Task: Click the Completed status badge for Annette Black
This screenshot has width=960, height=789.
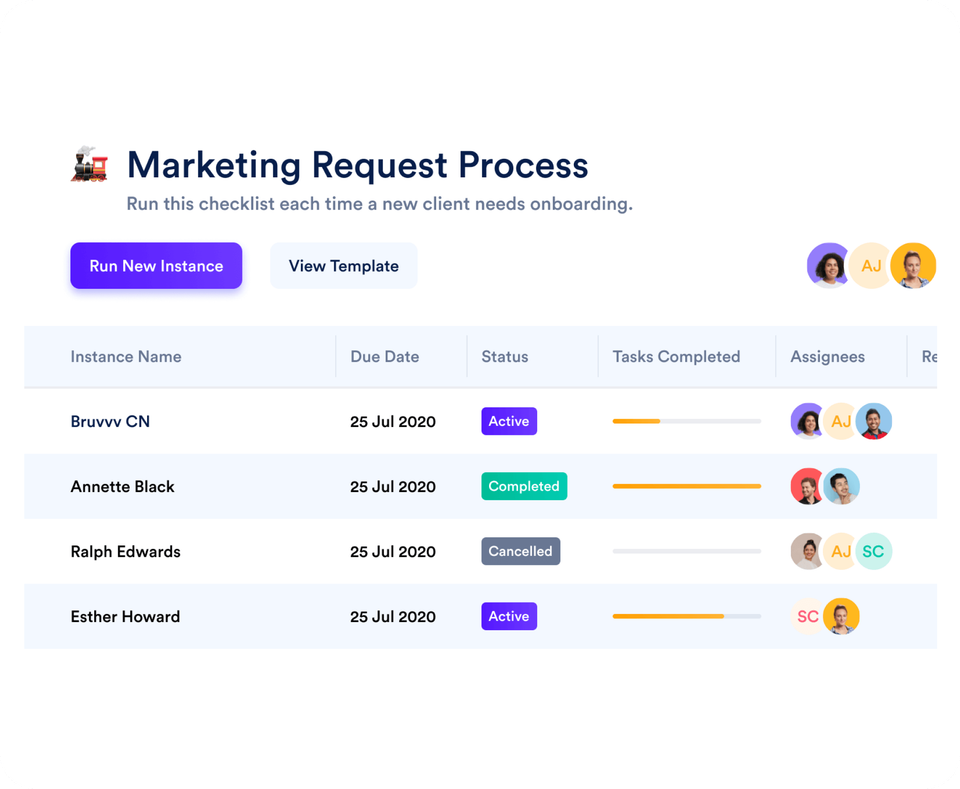Action: (524, 486)
